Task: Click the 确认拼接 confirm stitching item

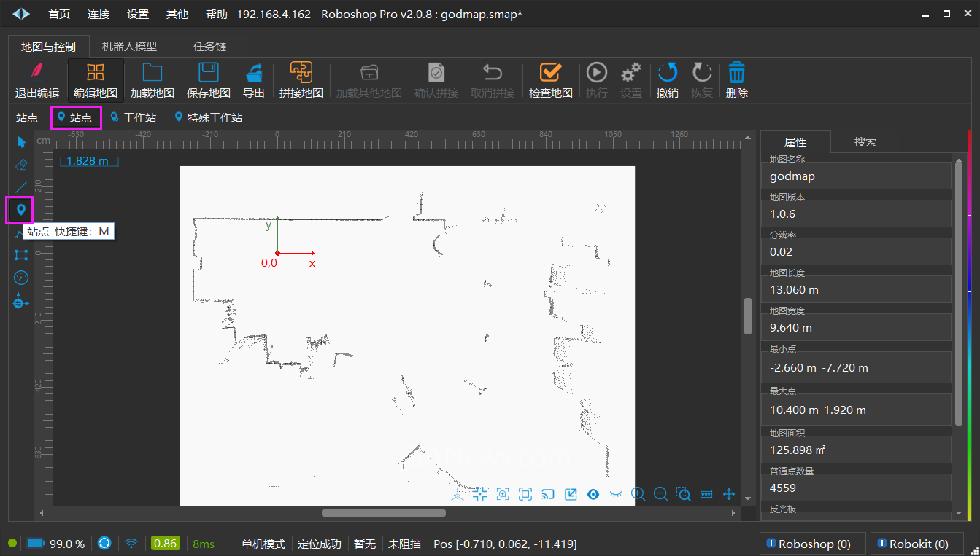Action: pyautogui.click(x=436, y=80)
